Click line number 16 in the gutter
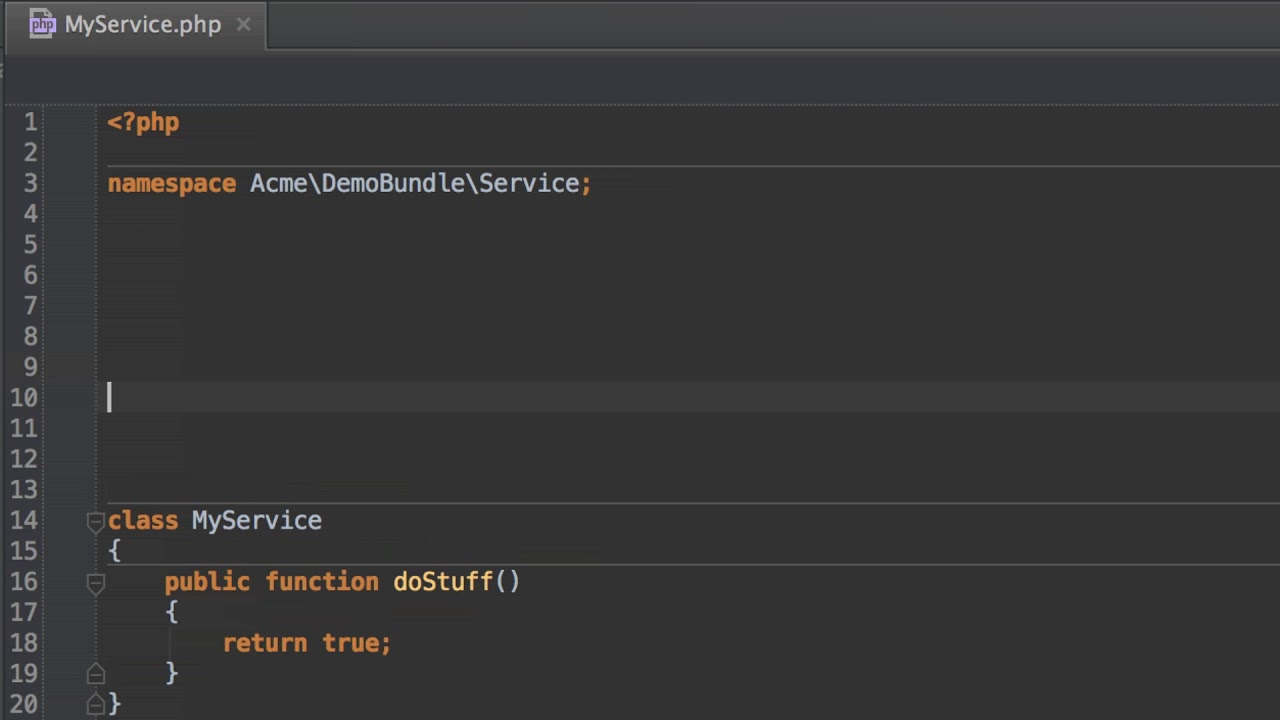The width and height of the screenshot is (1280, 720). [24, 582]
